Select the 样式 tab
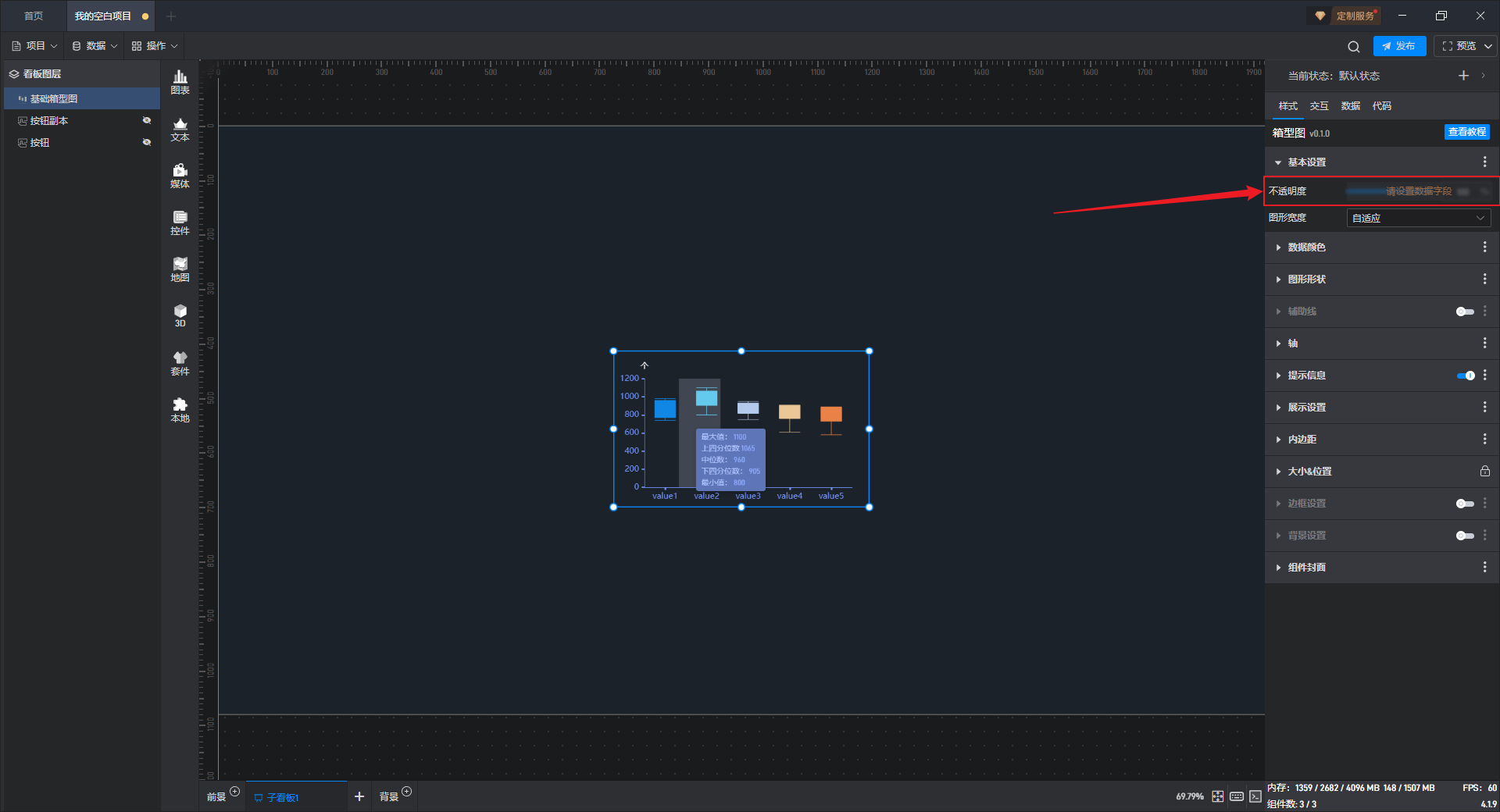This screenshot has width=1500, height=812. click(x=1288, y=106)
